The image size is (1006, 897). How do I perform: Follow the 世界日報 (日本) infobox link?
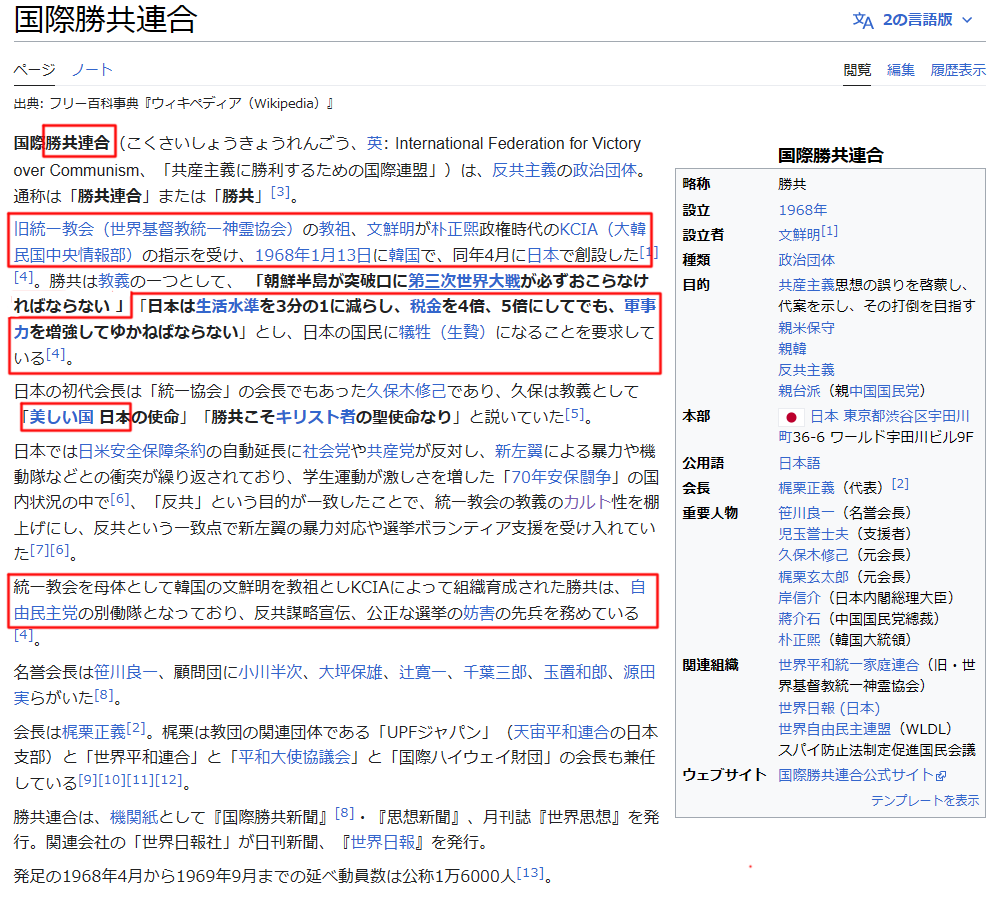[x=829, y=708]
